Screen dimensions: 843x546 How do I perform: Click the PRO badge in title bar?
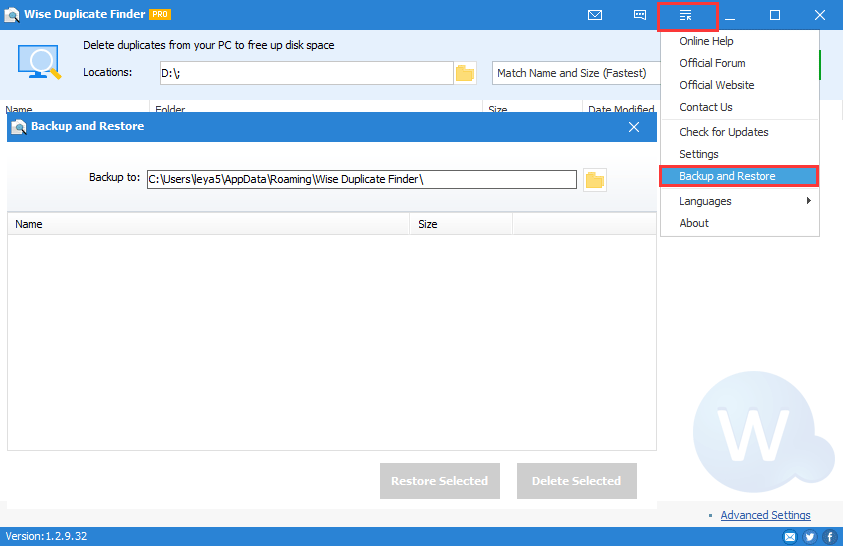coord(160,15)
